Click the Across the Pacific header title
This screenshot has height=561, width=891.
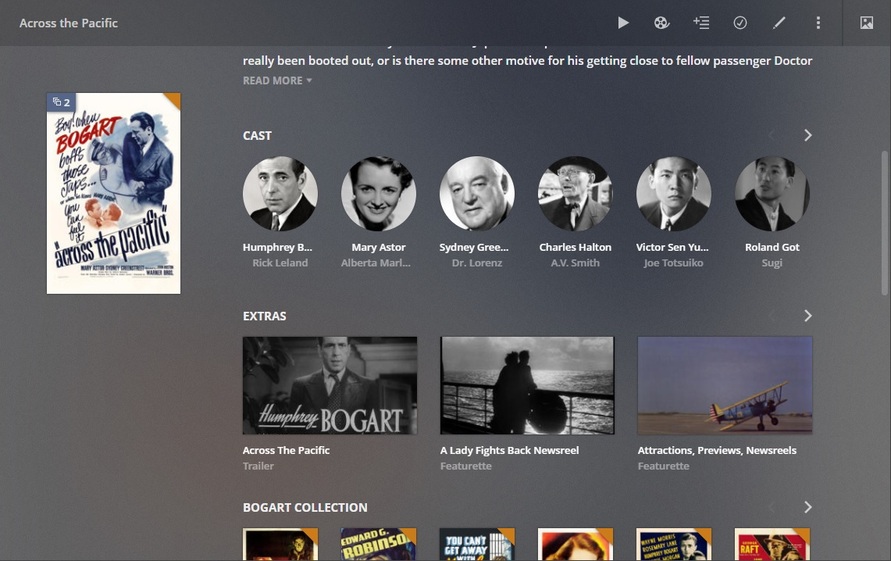tap(68, 23)
